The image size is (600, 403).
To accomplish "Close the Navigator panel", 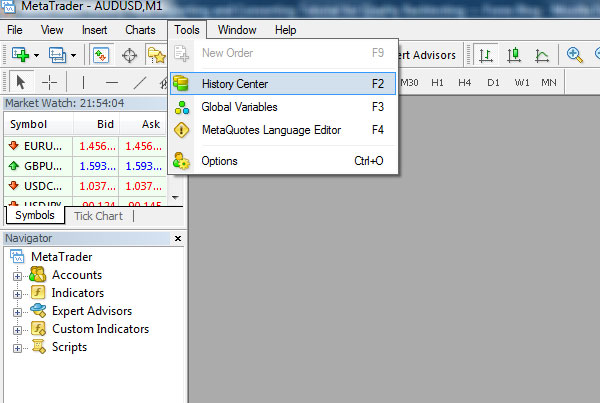I will 178,238.
